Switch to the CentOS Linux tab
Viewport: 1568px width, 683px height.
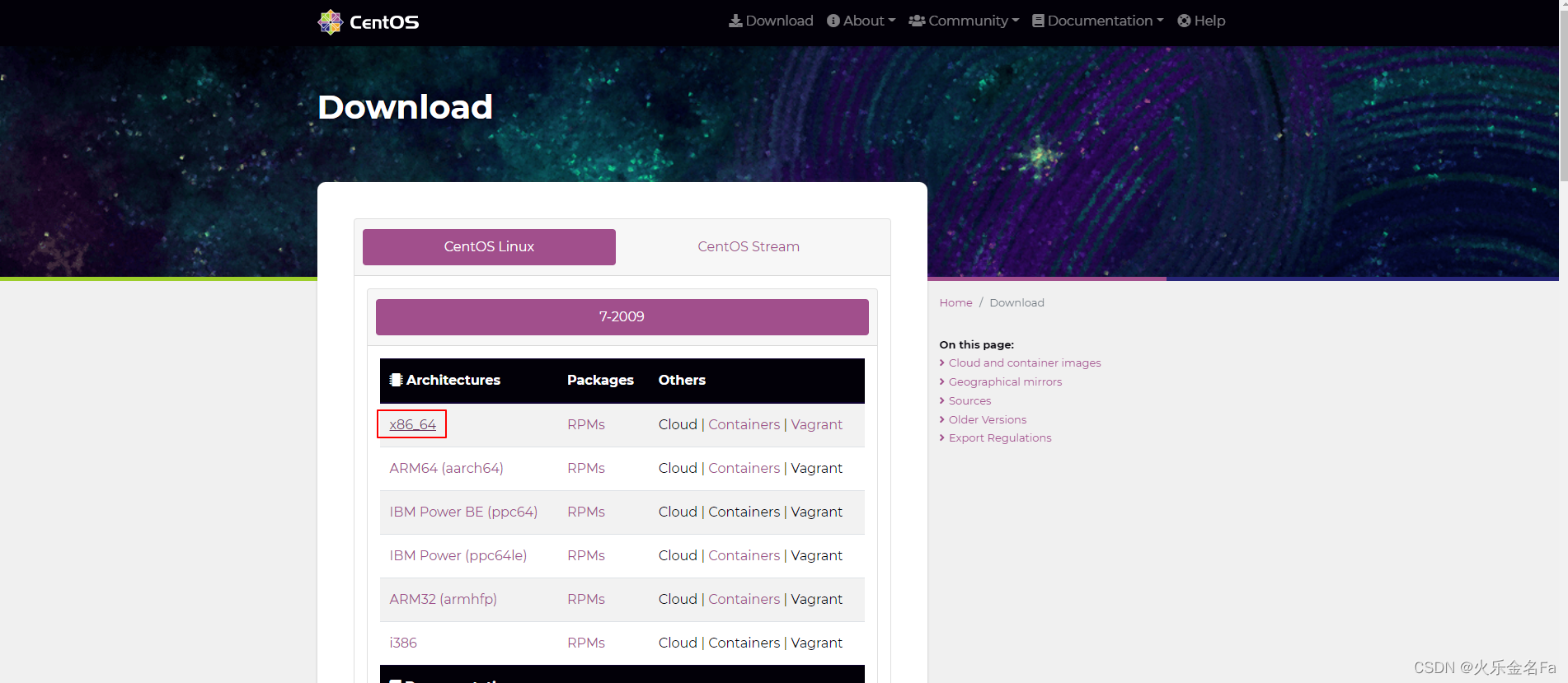pos(489,247)
